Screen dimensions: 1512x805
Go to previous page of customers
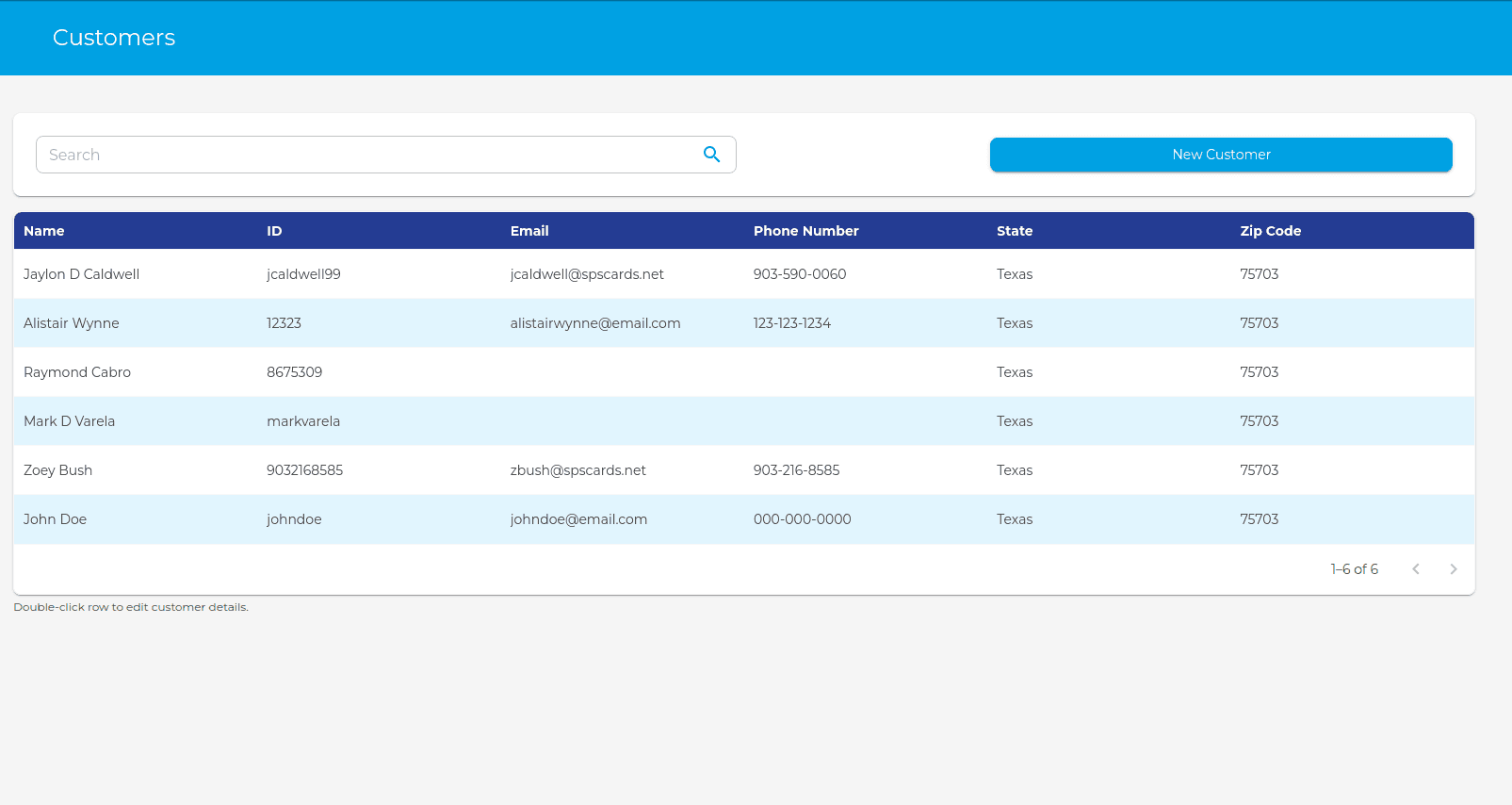click(x=1415, y=569)
